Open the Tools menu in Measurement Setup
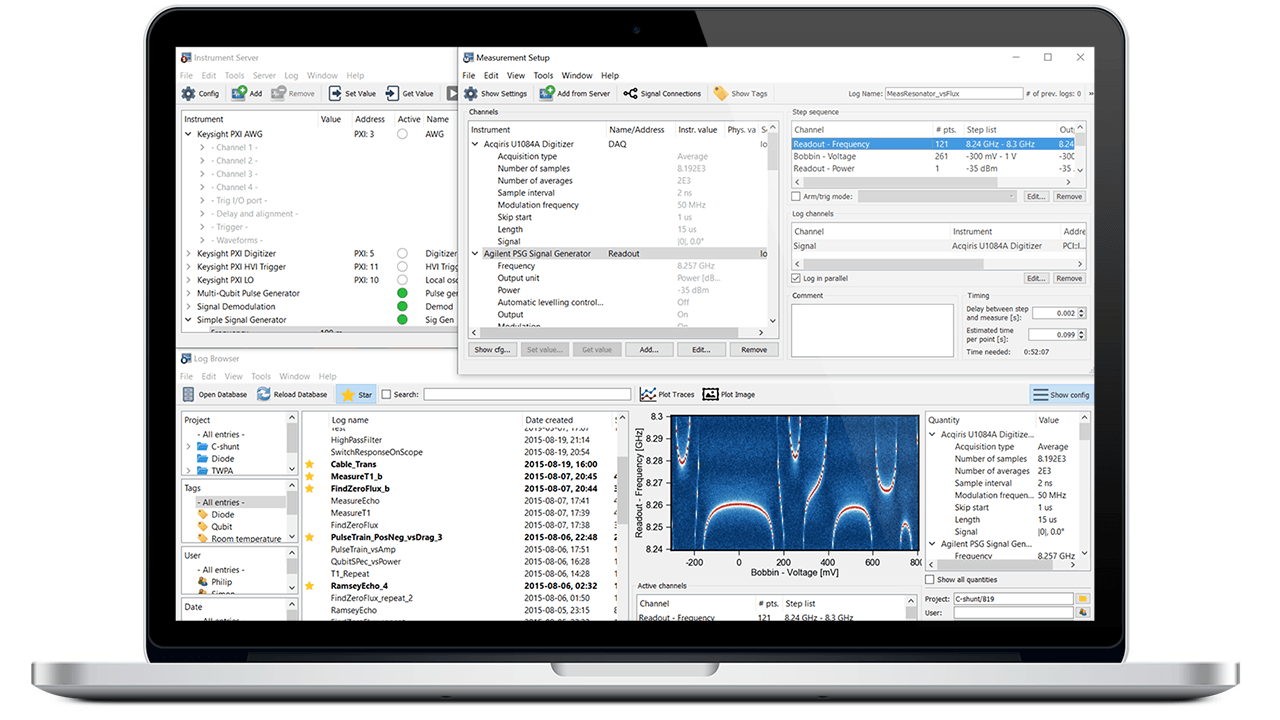The height and width of the screenshot is (720, 1280). (543, 75)
